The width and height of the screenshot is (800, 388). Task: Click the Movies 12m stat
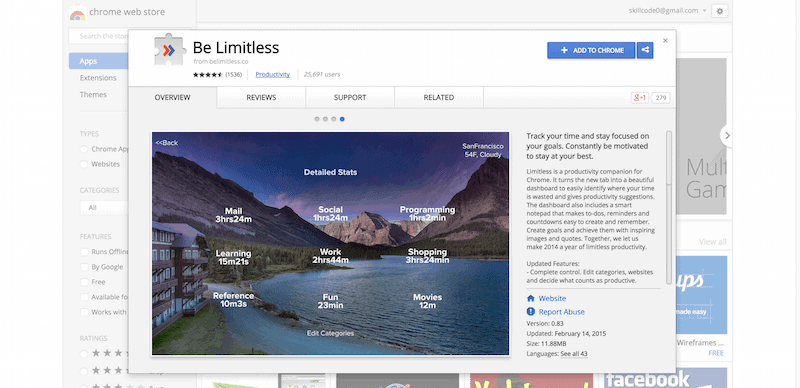coord(428,301)
